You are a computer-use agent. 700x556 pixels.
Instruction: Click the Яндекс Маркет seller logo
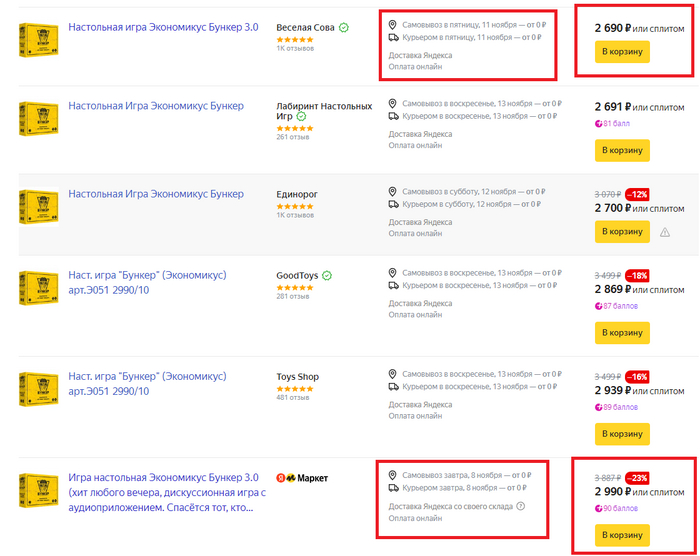(x=302, y=478)
